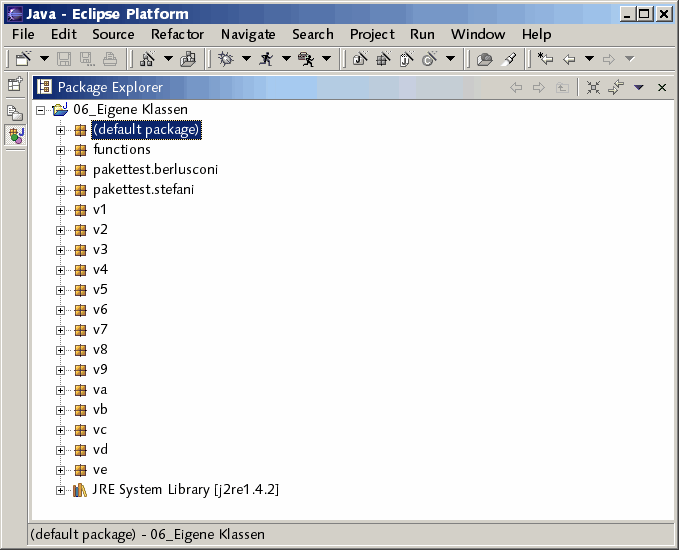Collapse the 06_Eigene Klassen project tree
This screenshot has height=550, width=679.
[x=41, y=110]
